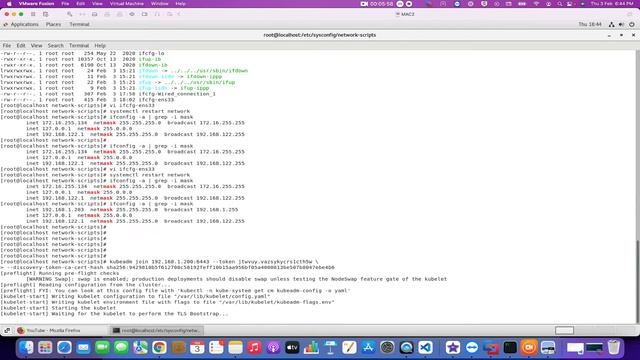
Task: Open VMware Virtual Machine menu
Action: [127, 4]
